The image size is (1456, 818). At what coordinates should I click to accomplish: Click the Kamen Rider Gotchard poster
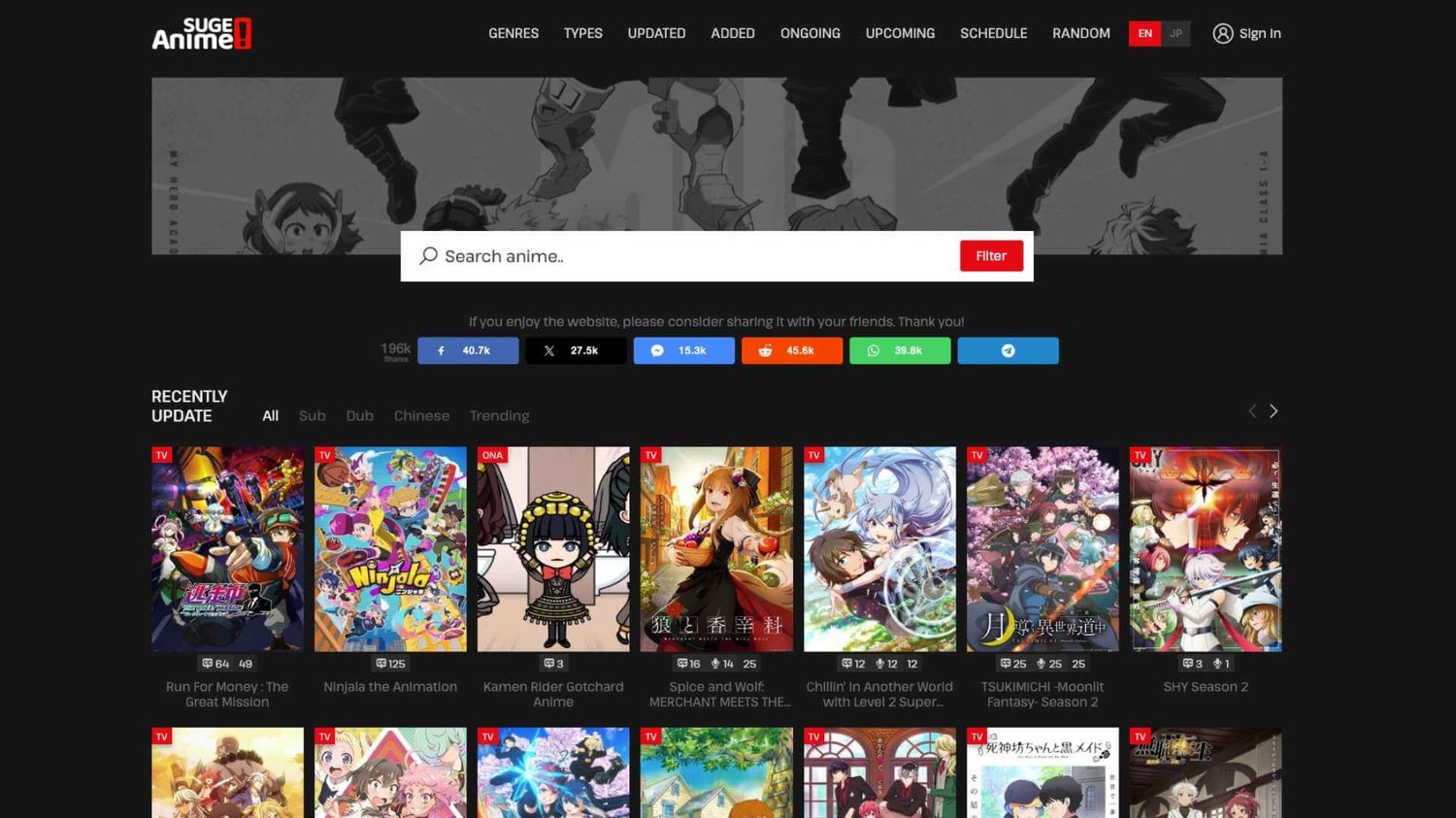click(x=553, y=549)
